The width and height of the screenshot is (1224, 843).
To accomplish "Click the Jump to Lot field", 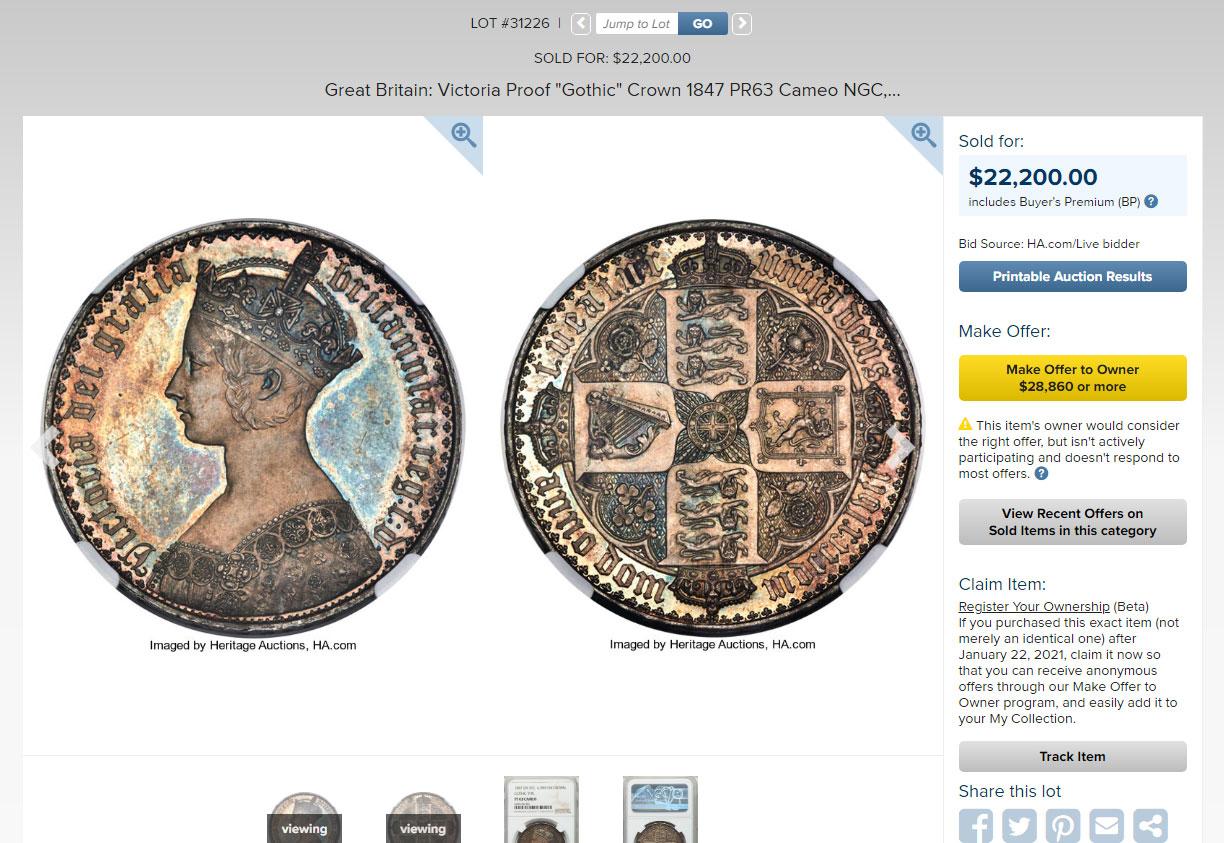I will tap(637, 24).
